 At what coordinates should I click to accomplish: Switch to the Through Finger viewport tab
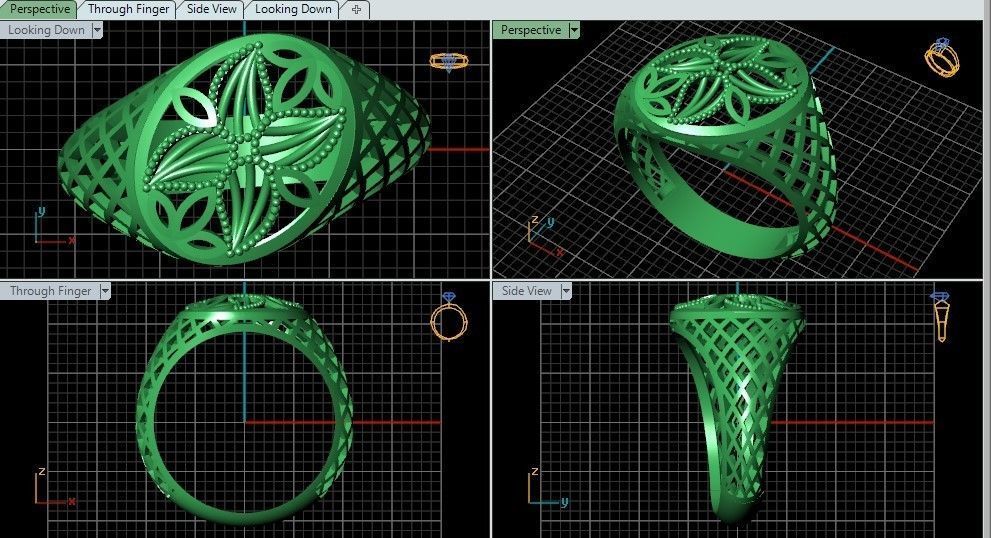[128, 9]
